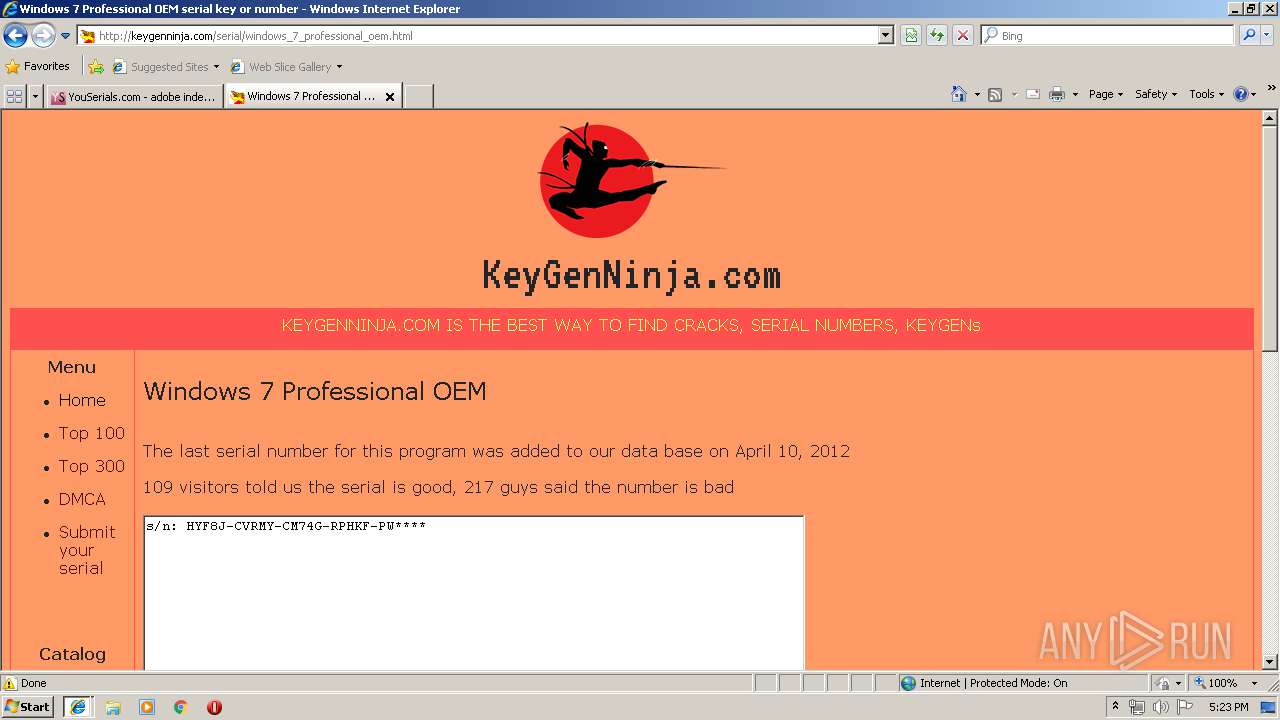Click the Home toolbar icon
The width and height of the screenshot is (1280, 720).
coord(958,94)
